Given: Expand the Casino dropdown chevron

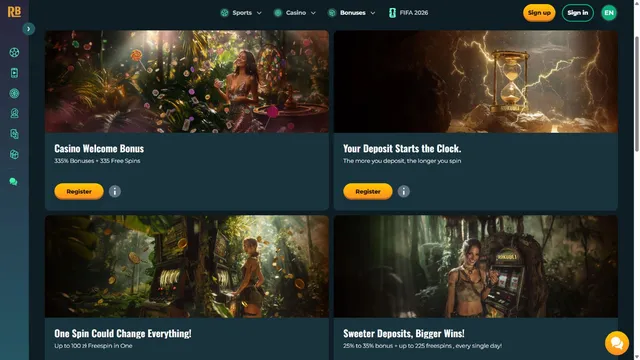Looking at the screenshot, I should tap(313, 13).
